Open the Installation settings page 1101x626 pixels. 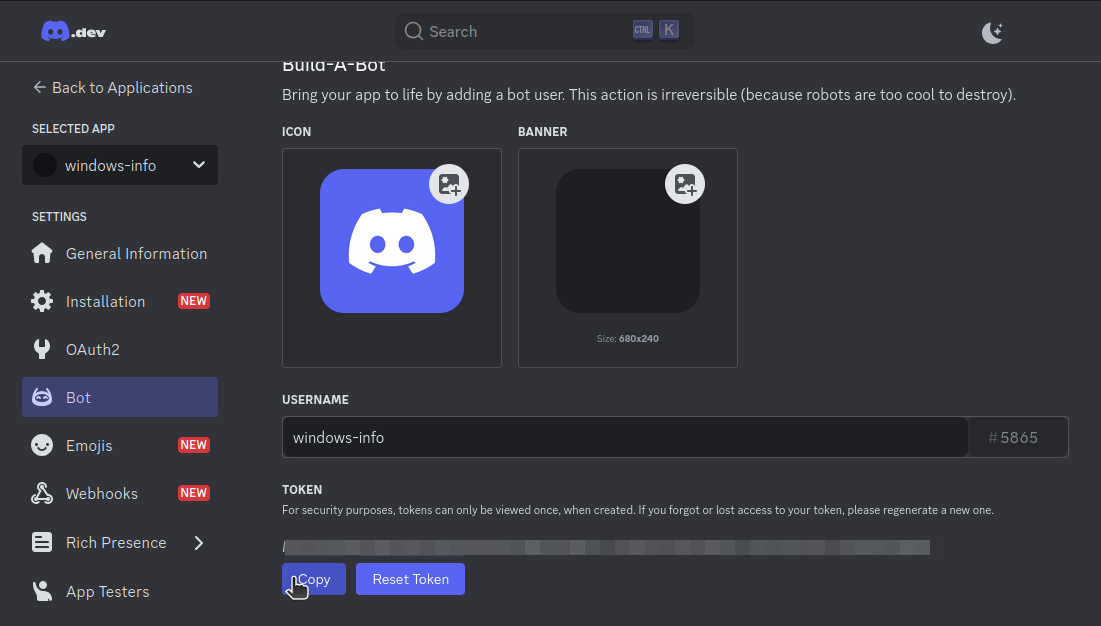click(x=120, y=302)
